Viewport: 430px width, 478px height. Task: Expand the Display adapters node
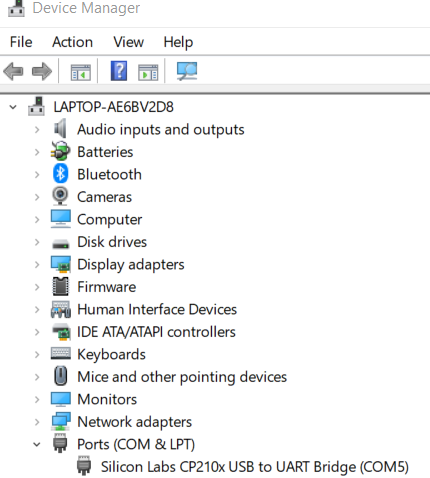[37, 264]
